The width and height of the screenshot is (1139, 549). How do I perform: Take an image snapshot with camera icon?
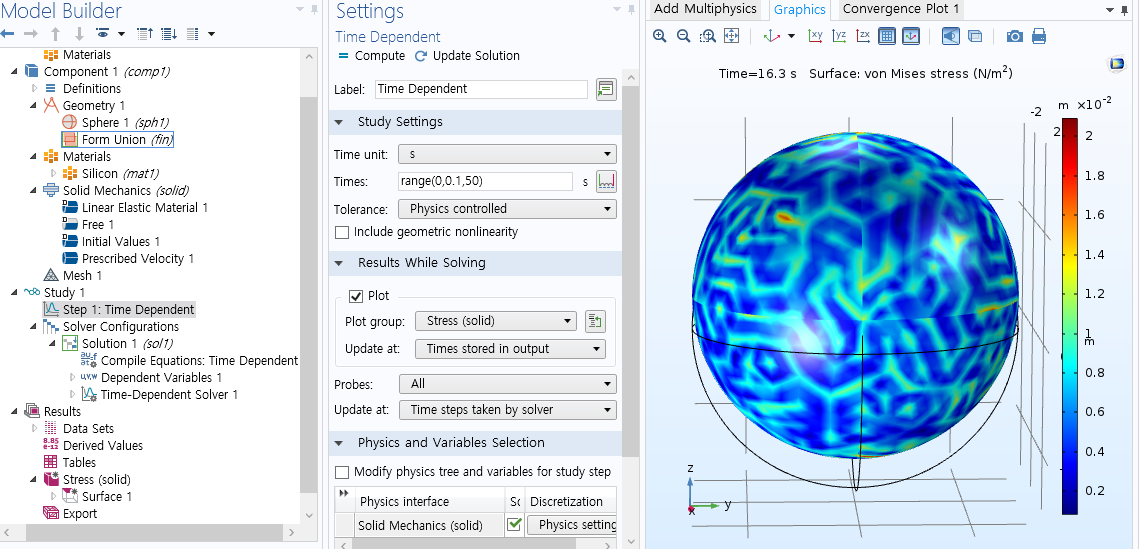click(x=1014, y=36)
